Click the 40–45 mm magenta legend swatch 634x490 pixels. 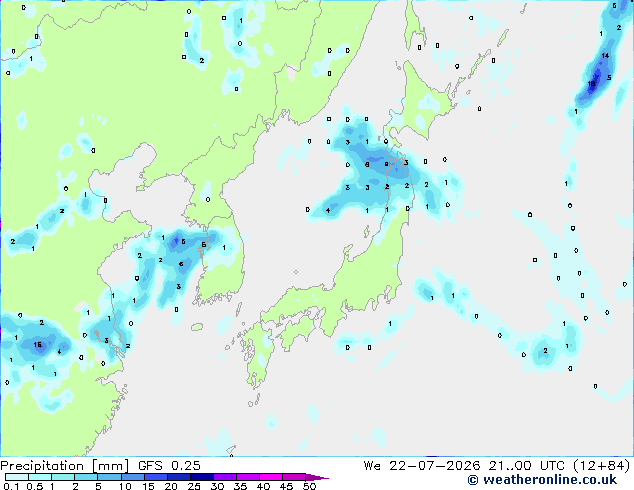(x=271, y=477)
